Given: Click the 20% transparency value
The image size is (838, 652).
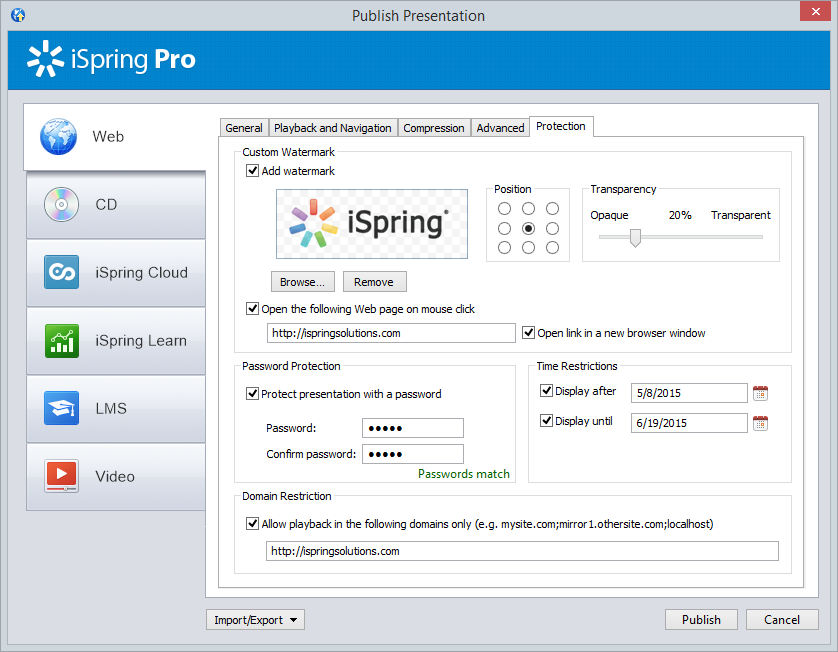Looking at the screenshot, I should tap(680, 215).
